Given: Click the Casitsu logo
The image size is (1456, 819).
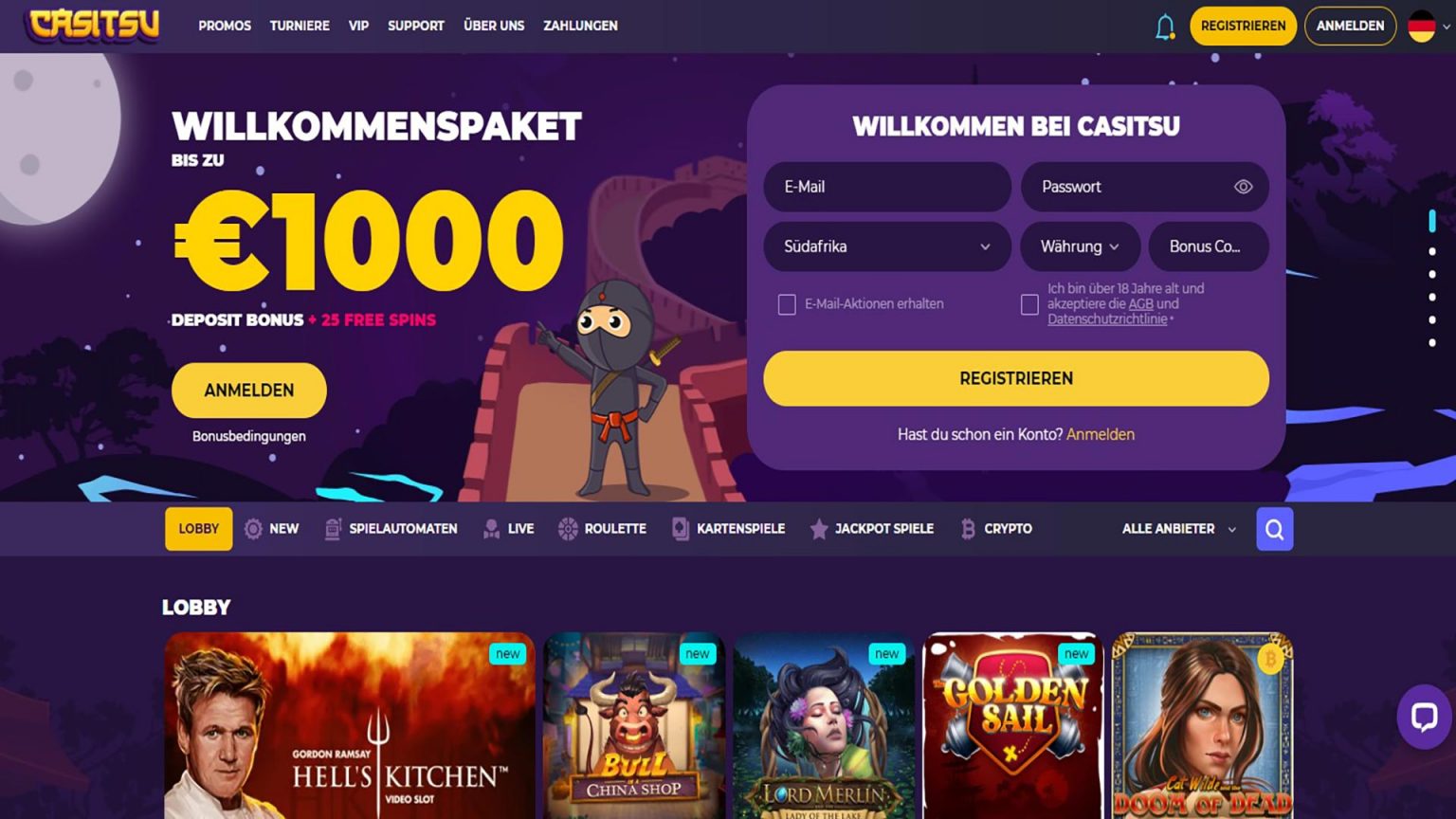Looking at the screenshot, I should (x=95, y=26).
